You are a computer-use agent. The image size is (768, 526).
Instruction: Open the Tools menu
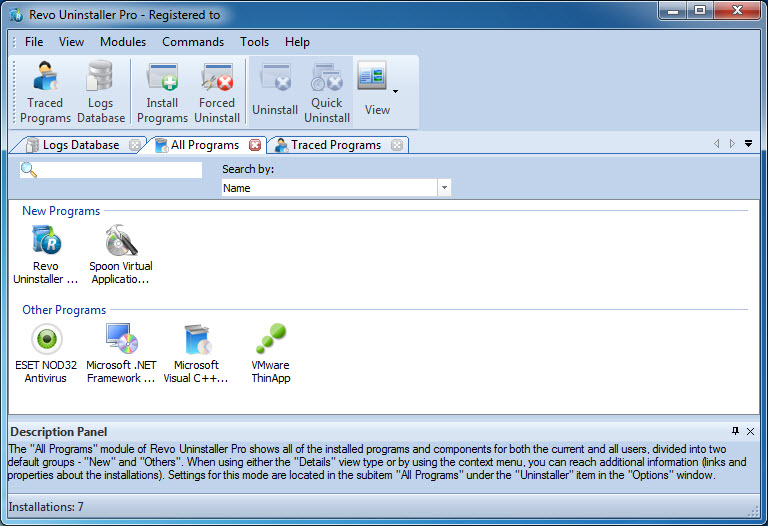pos(254,42)
